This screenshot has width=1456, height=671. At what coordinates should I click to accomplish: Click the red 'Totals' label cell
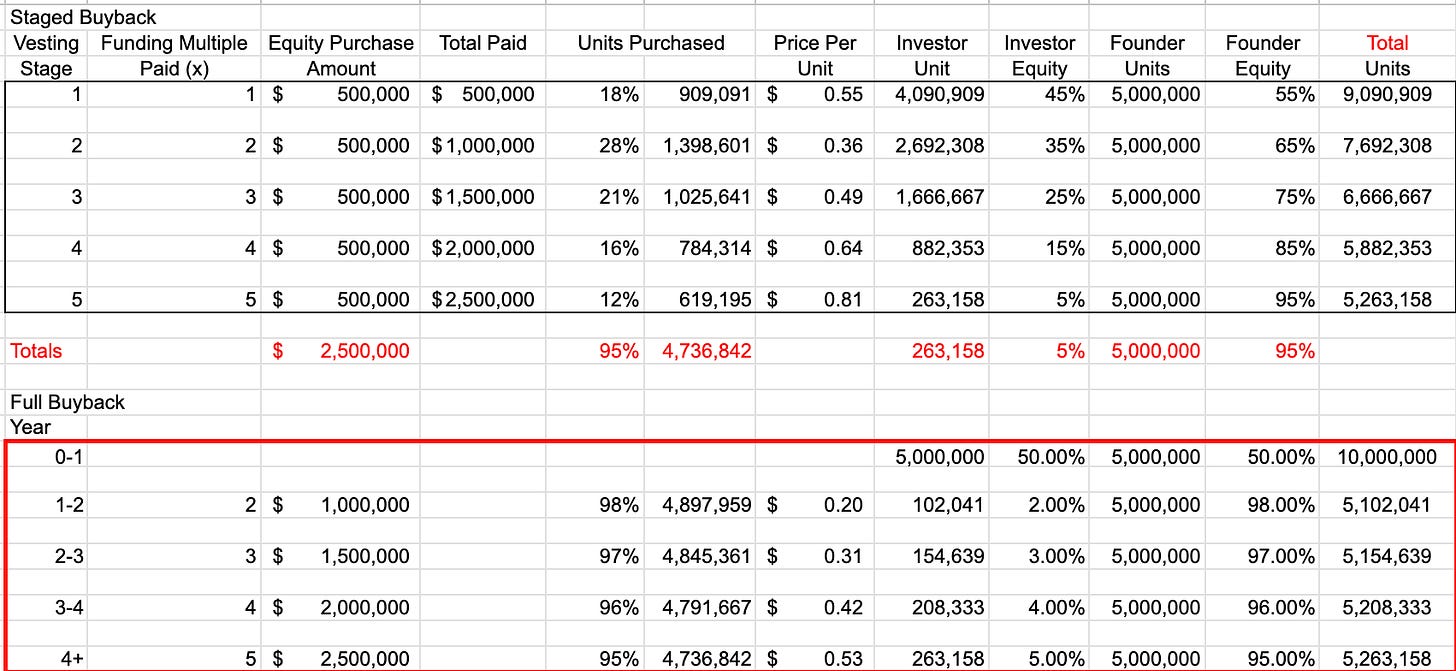pos(36,351)
